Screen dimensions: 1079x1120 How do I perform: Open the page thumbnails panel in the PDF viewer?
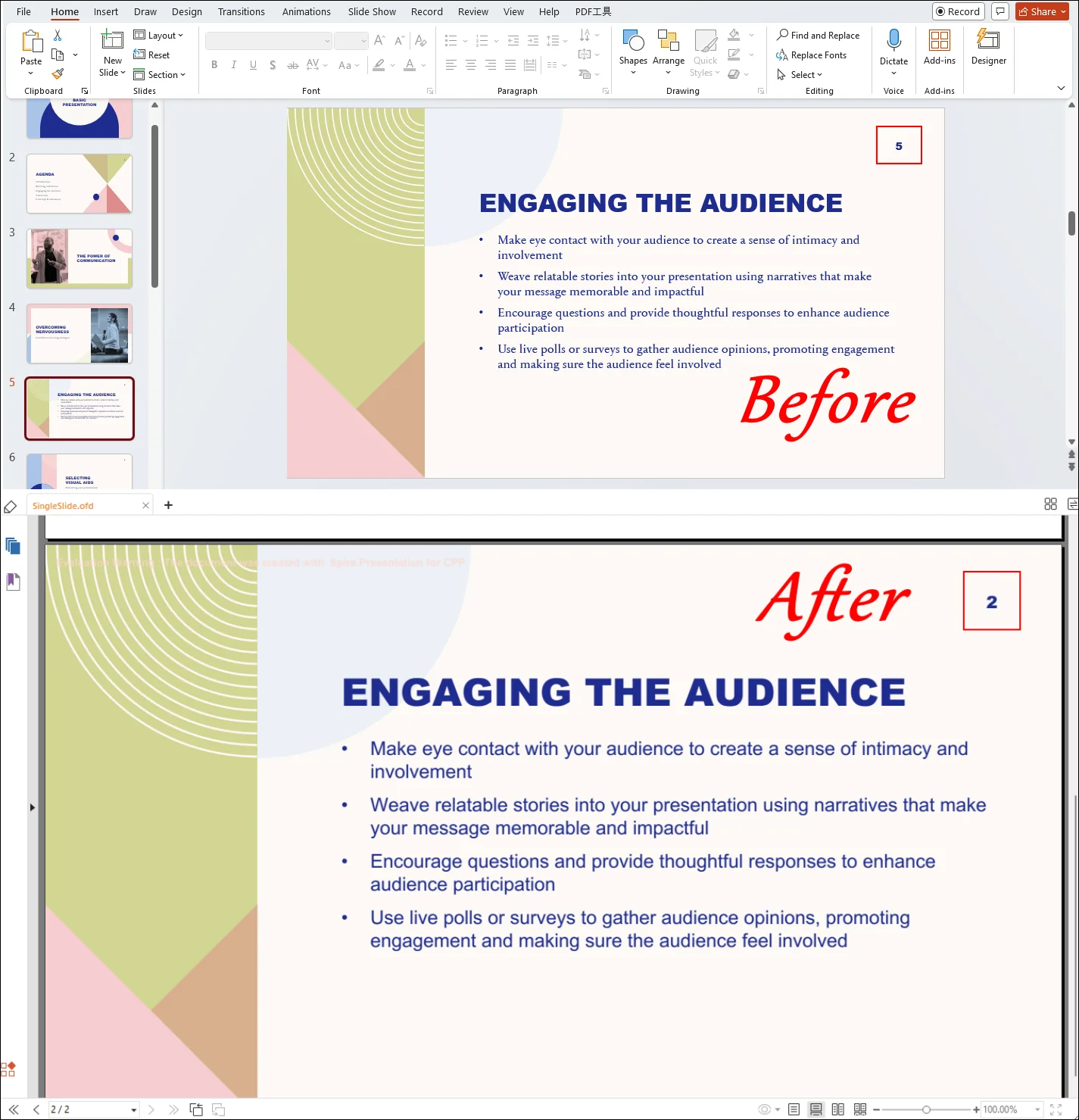[13, 546]
